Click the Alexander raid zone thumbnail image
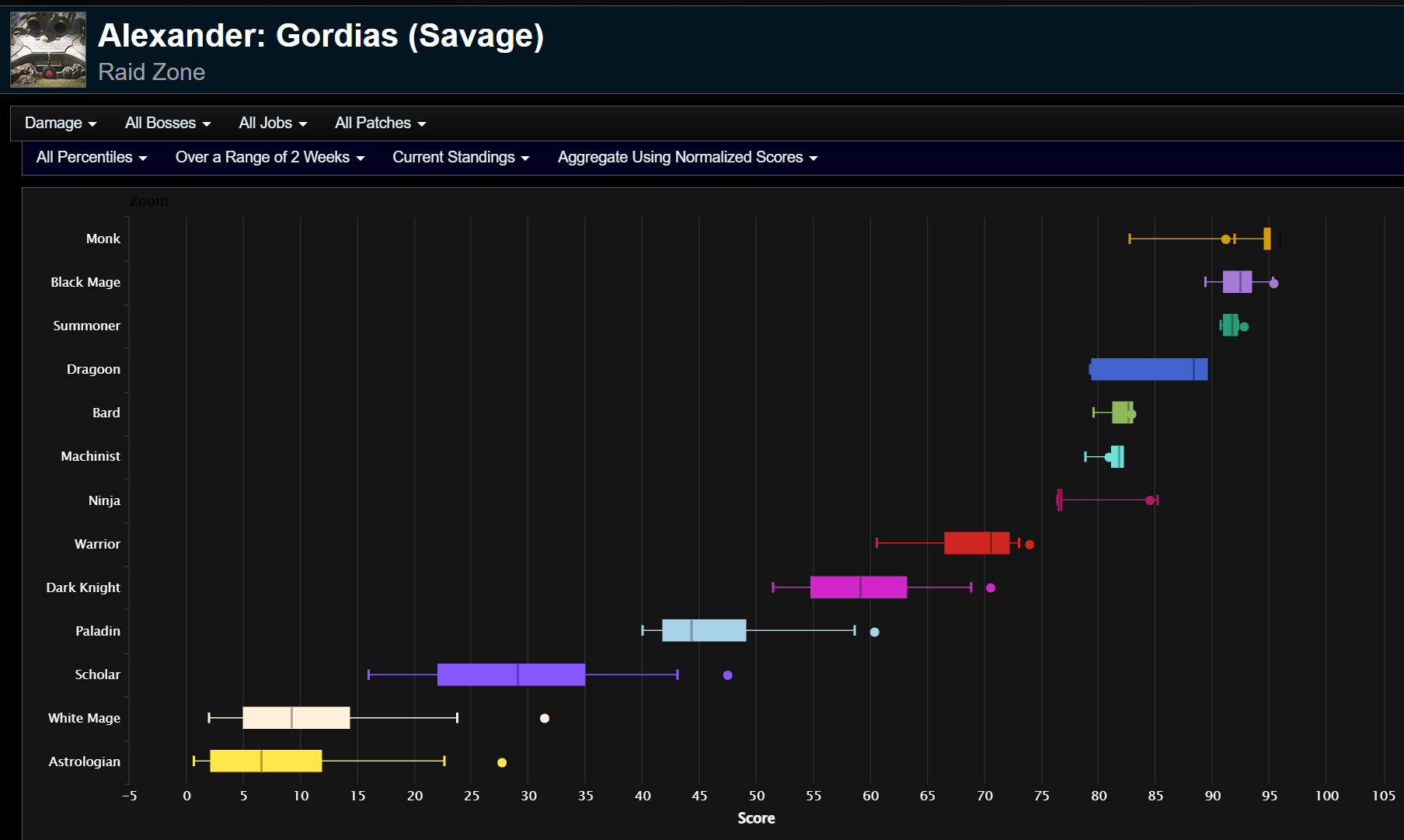This screenshot has width=1404, height=840. point(48,49)
